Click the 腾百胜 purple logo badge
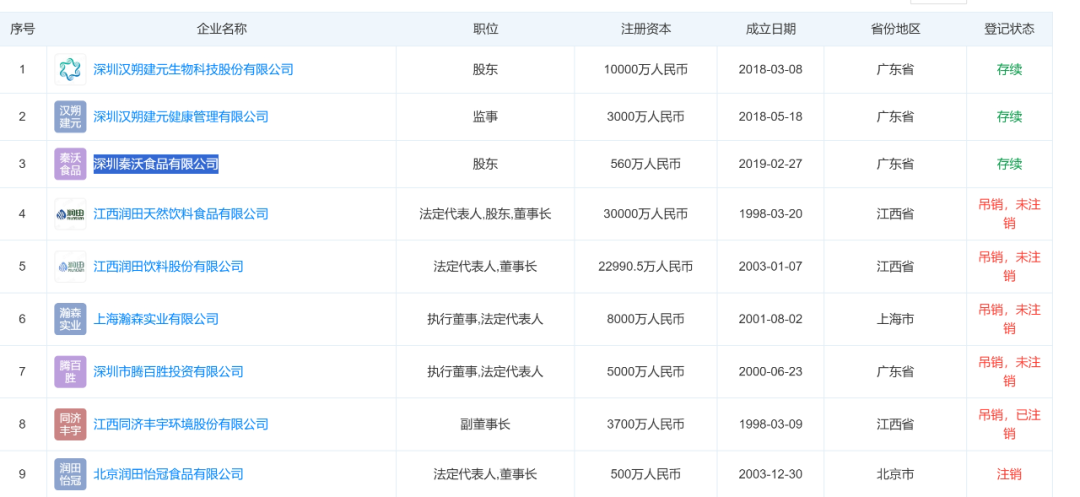 pos(70,372)
